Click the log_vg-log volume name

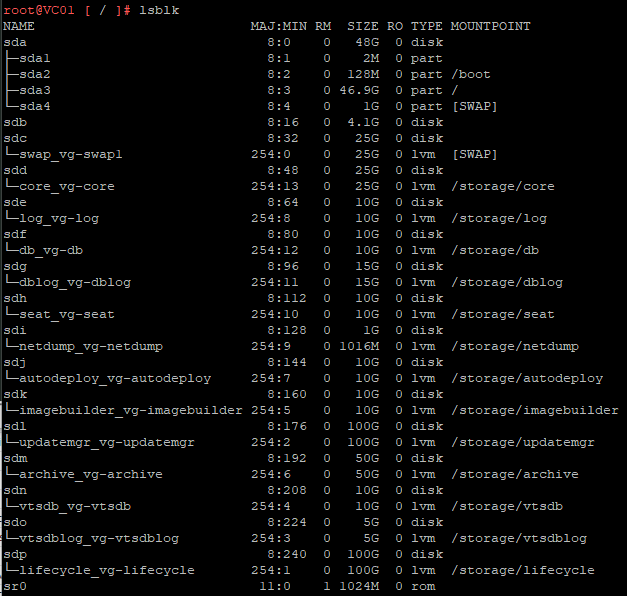59,218
